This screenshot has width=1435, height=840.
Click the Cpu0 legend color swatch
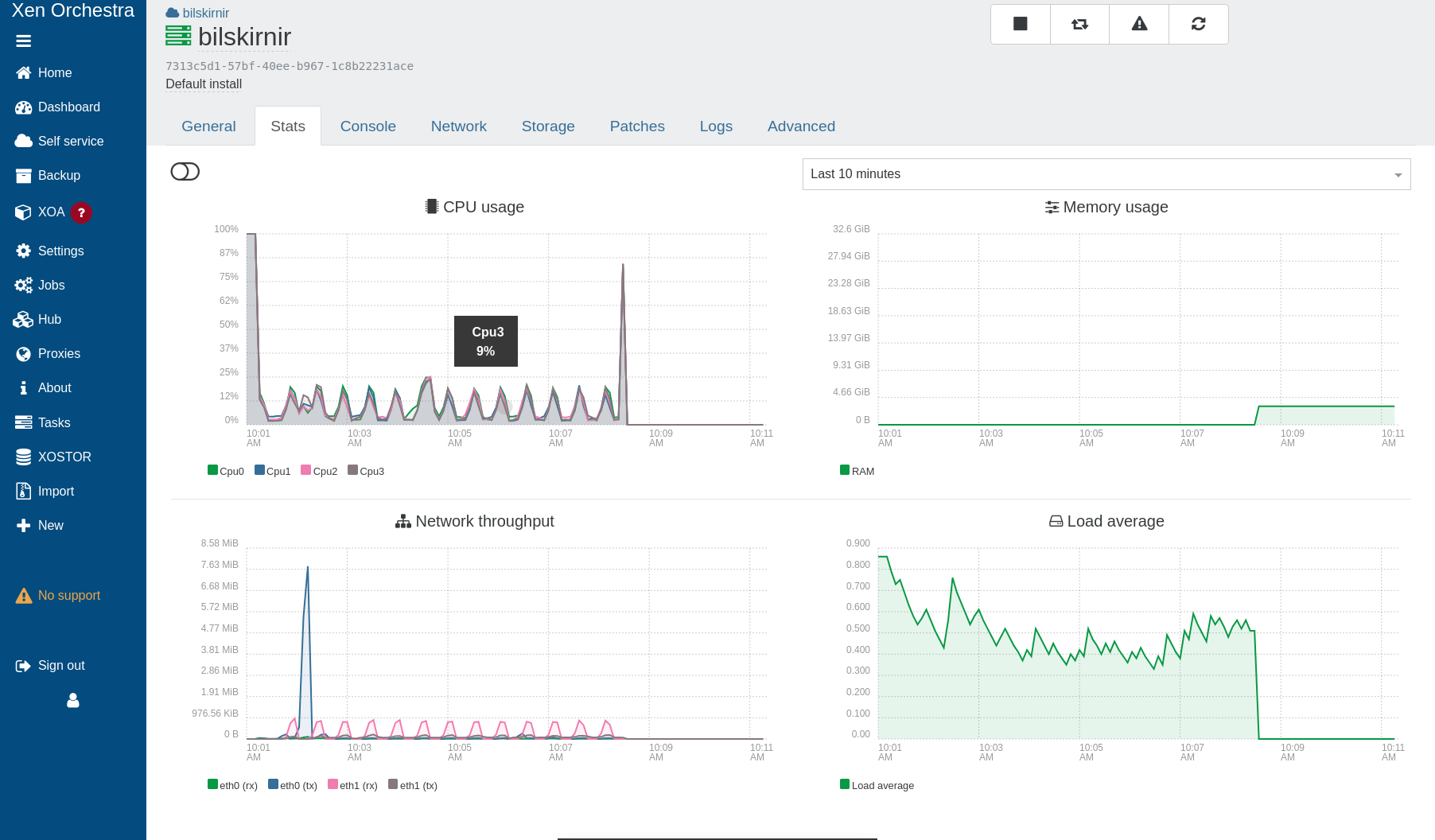[x=212, y=470]
